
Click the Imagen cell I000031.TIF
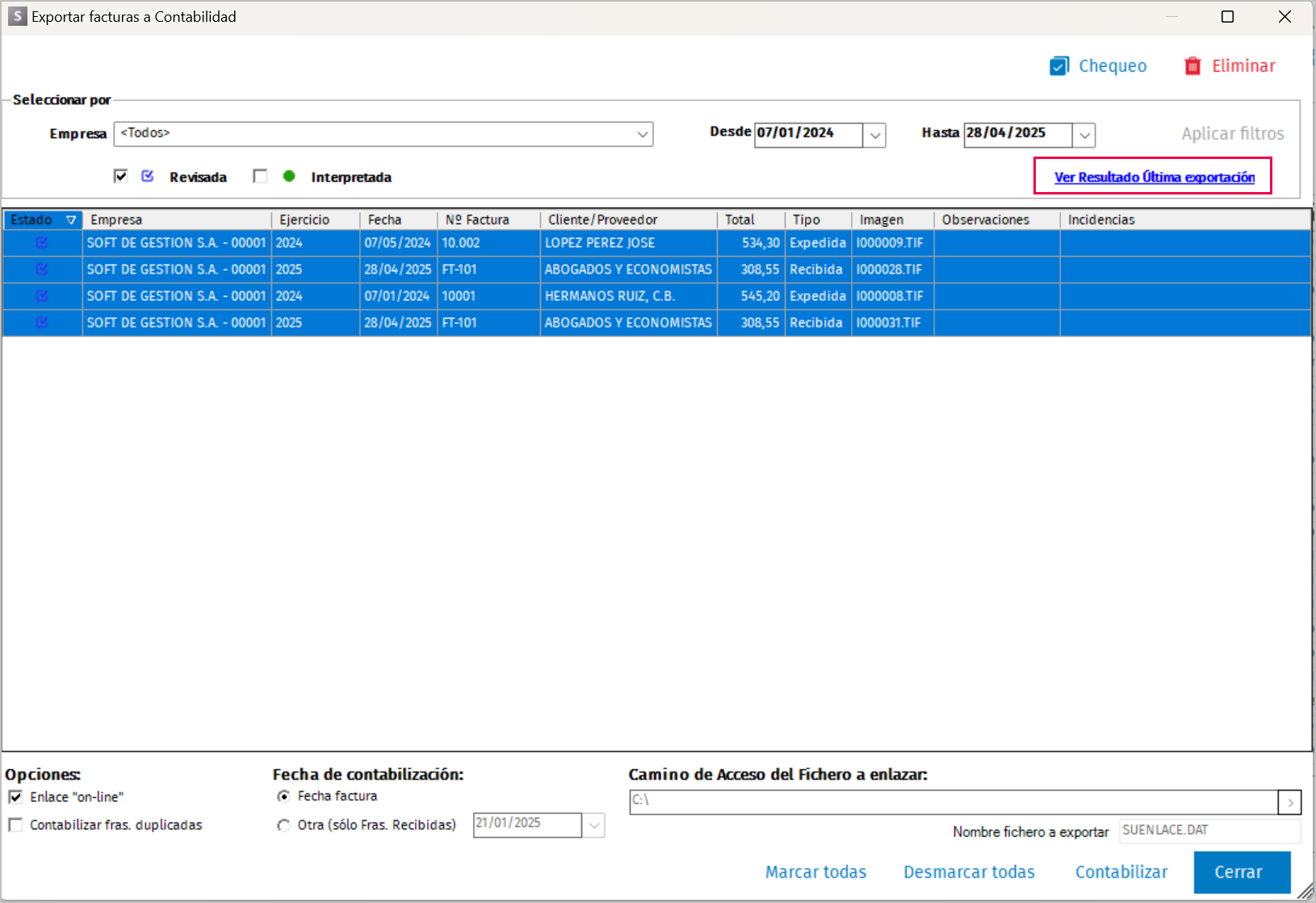coord(893,323)
